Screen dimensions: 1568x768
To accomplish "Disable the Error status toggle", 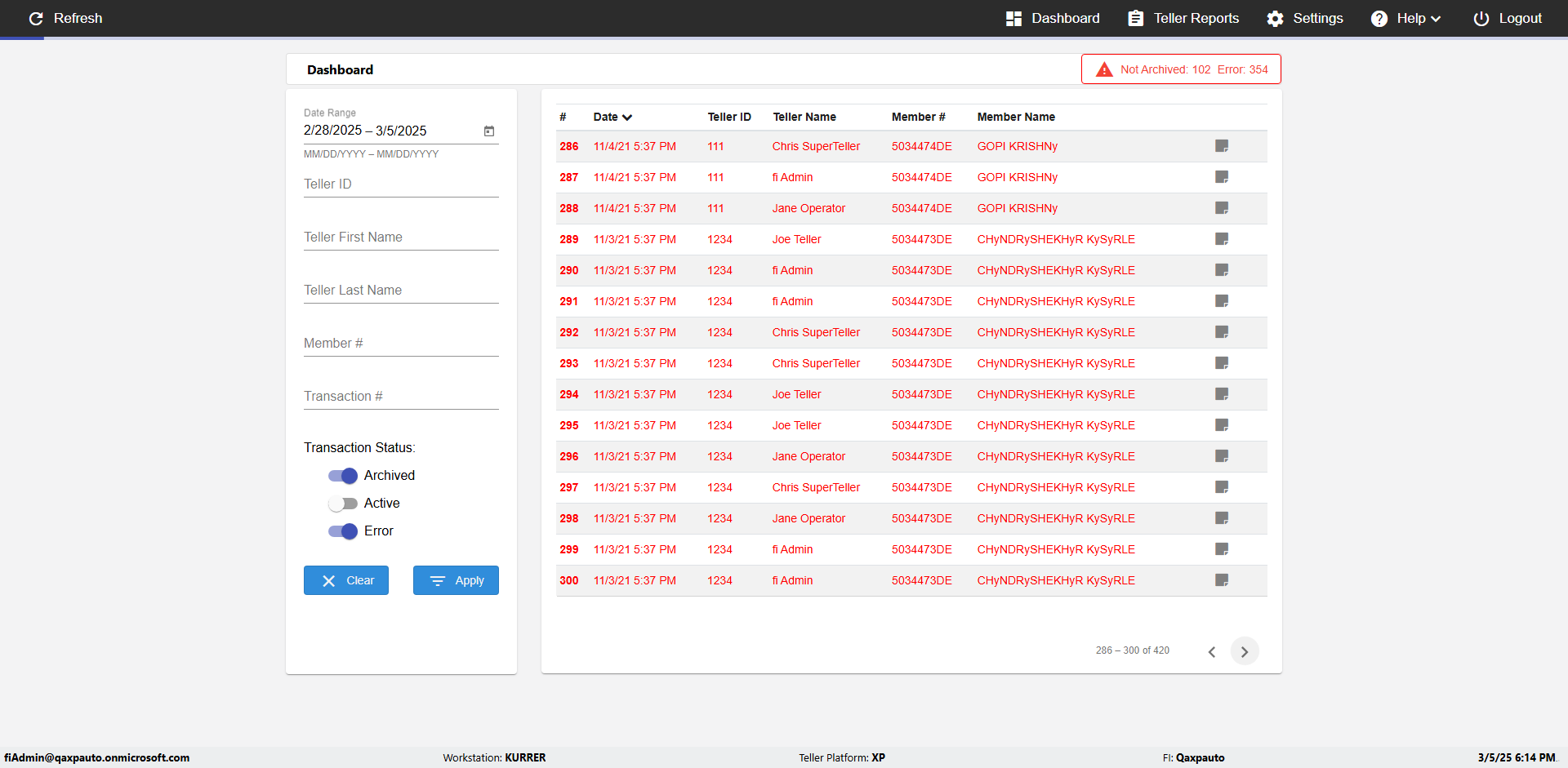I will tap(343, 531).
